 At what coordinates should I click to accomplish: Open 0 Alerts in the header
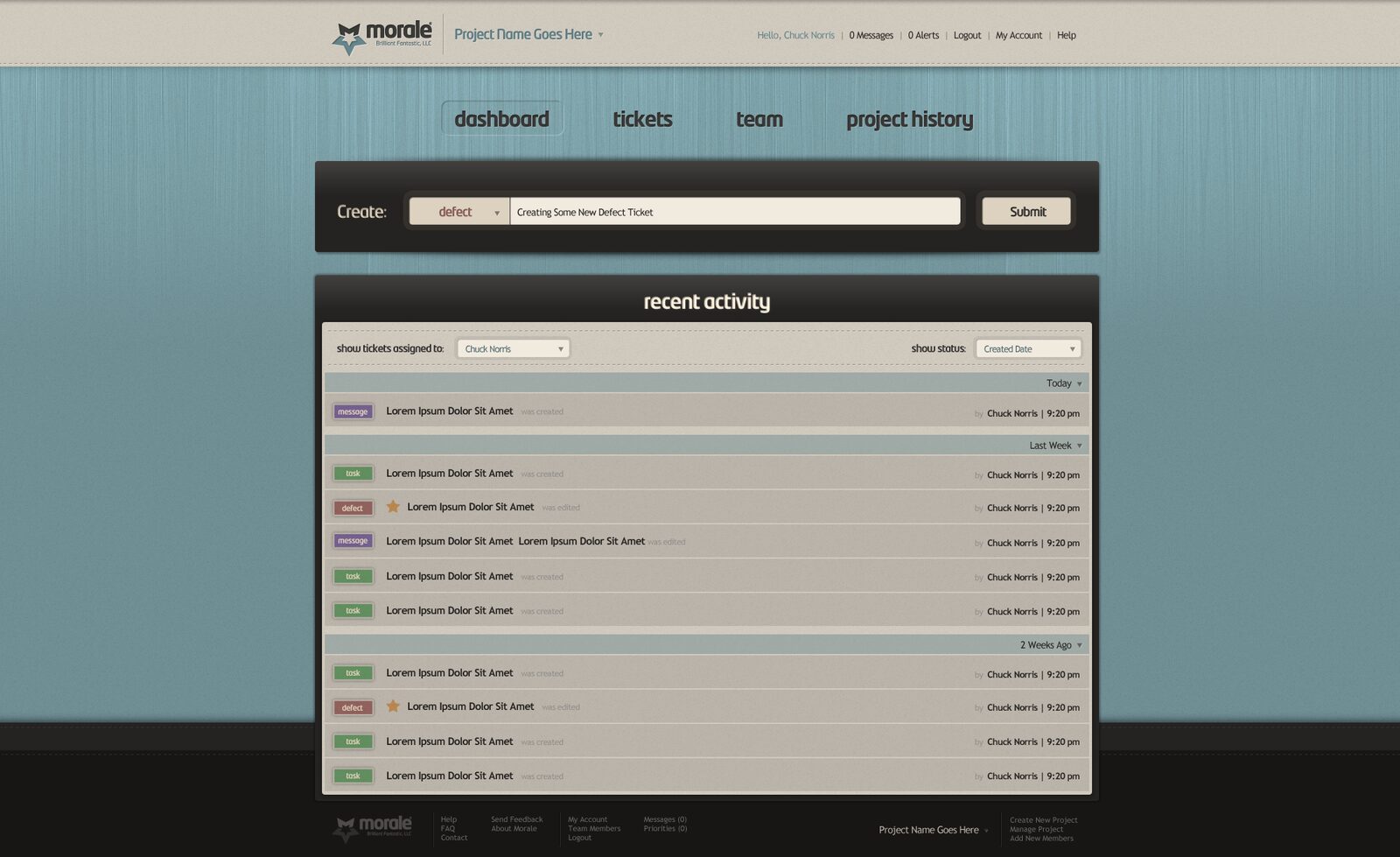tap(923, 35)
